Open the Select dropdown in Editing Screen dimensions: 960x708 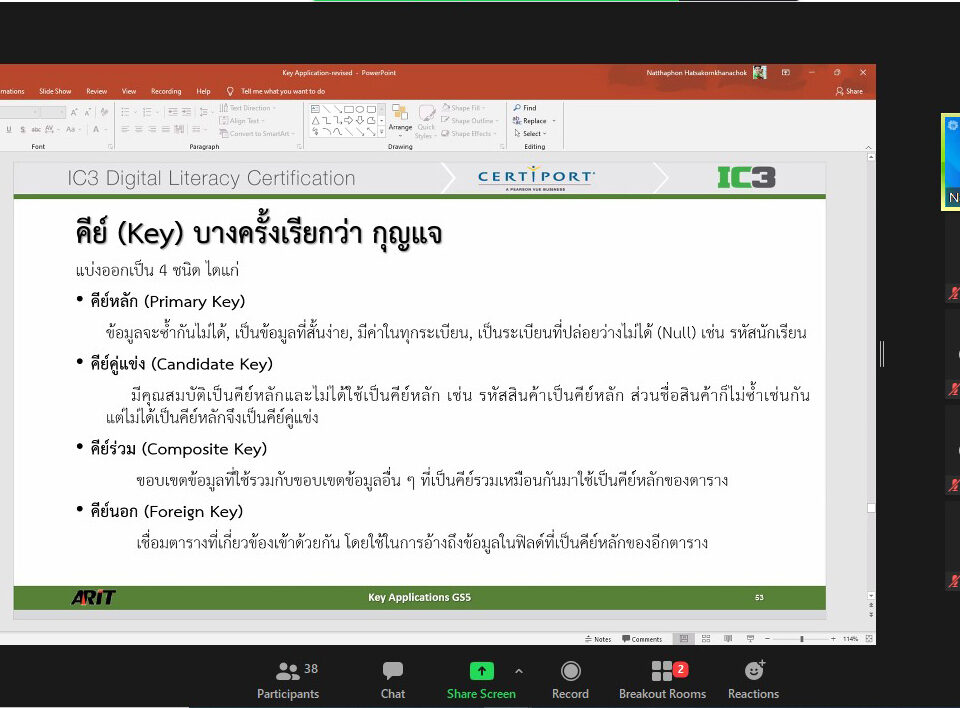click(530, 134)
